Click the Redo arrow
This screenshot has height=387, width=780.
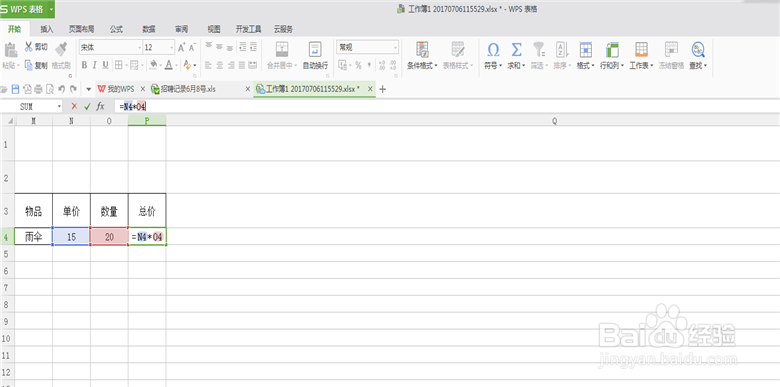coord(73,89)
